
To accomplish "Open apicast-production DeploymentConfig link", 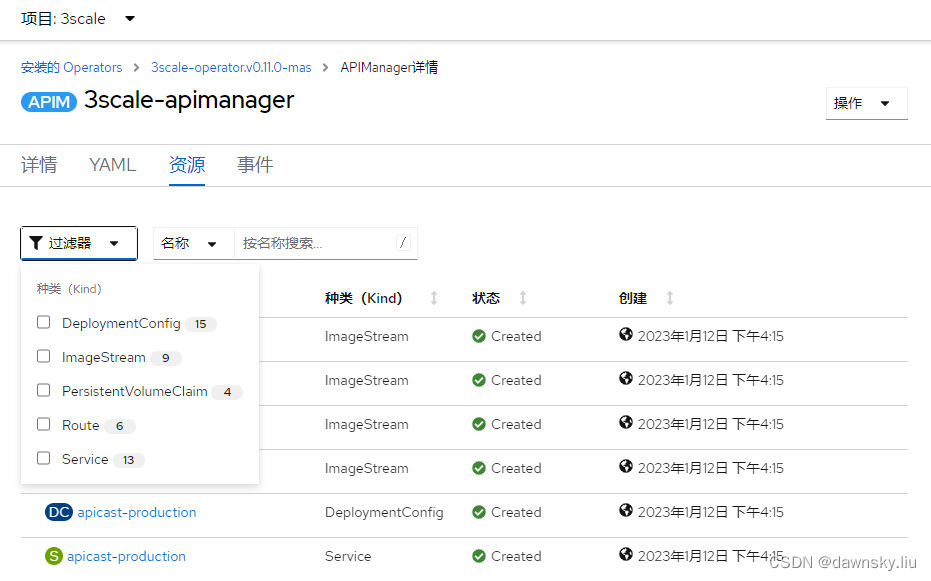I will [x=137, y=512].
